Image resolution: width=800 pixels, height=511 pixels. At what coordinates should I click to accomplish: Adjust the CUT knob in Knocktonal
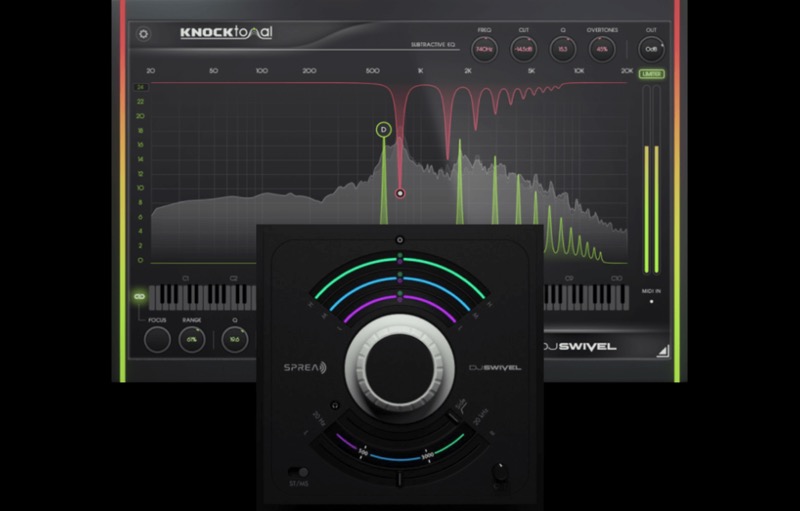tap(524, 48)
